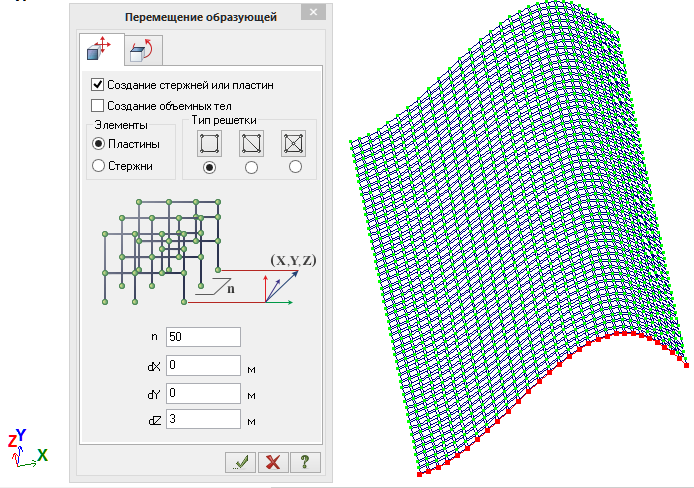694x488 pixels.
Task: Select the 'Стержни' radio option
Action: [x=98, y=166]
